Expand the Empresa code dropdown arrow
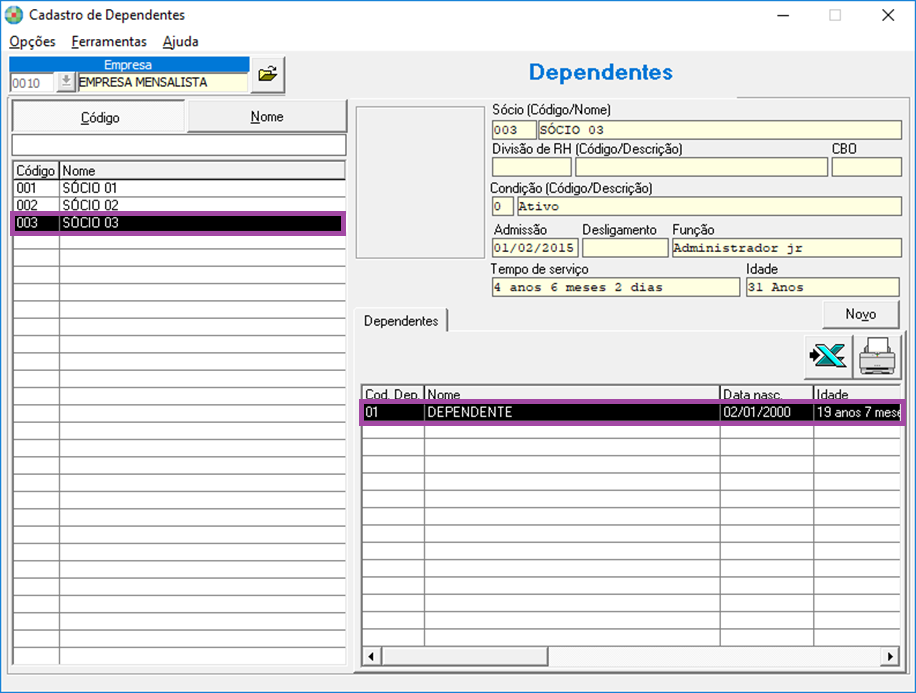This screenshot has height=693, width=916. click(x=66, y=82)
